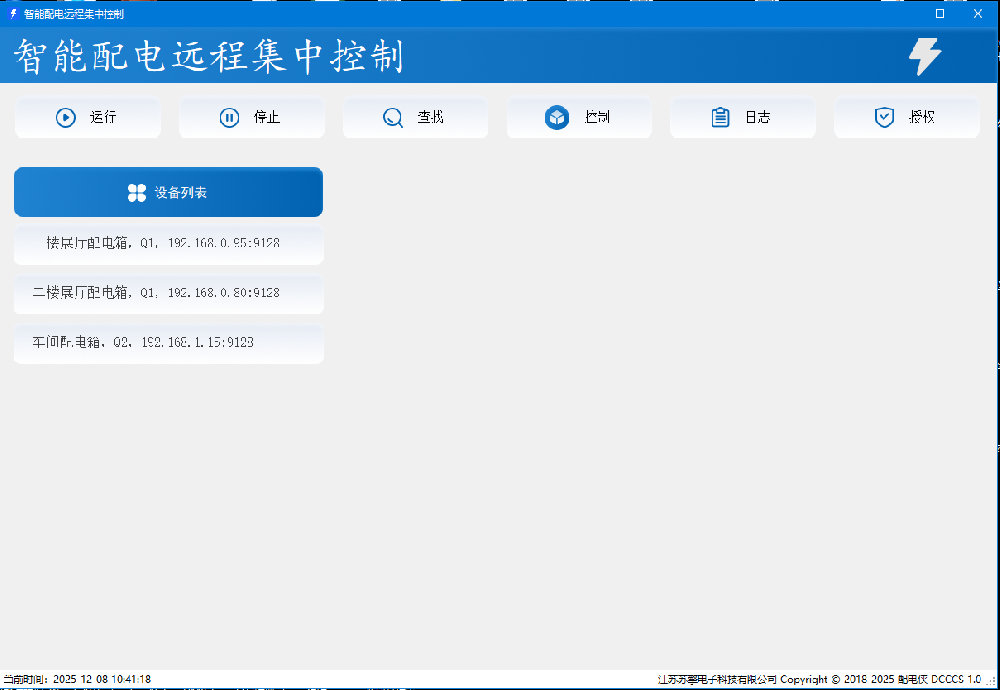
Task: Click the shield icon on the 授权 button
Action: [884, 117]
